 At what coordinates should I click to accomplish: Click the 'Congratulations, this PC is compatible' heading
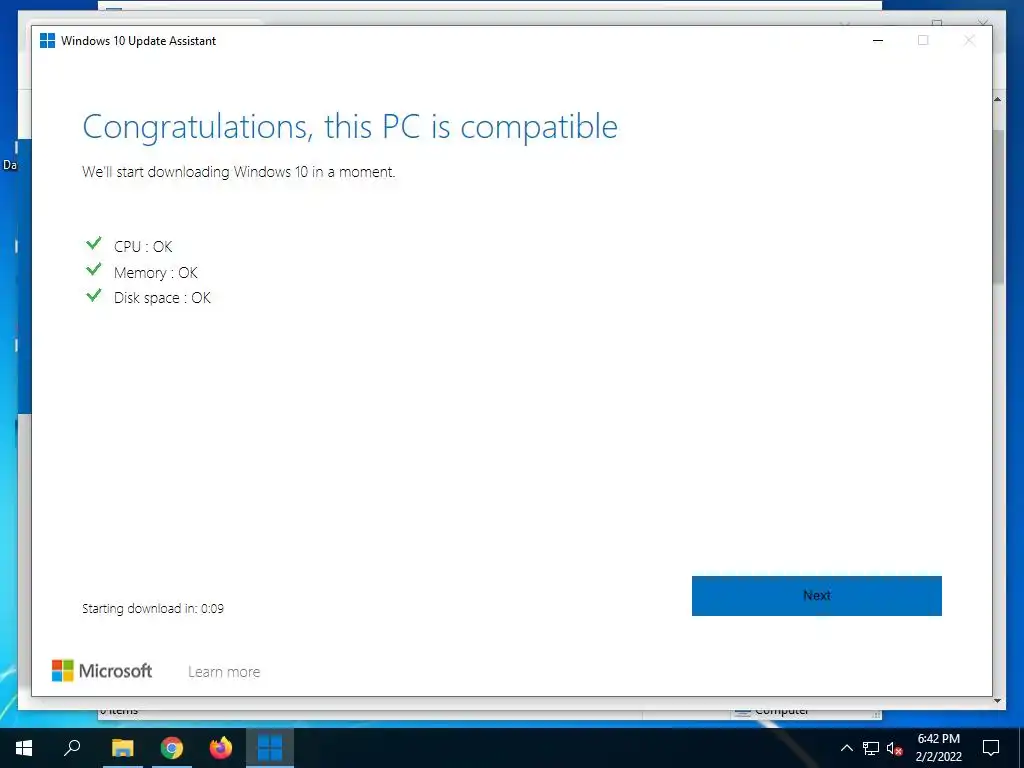[x=350, y=127]
